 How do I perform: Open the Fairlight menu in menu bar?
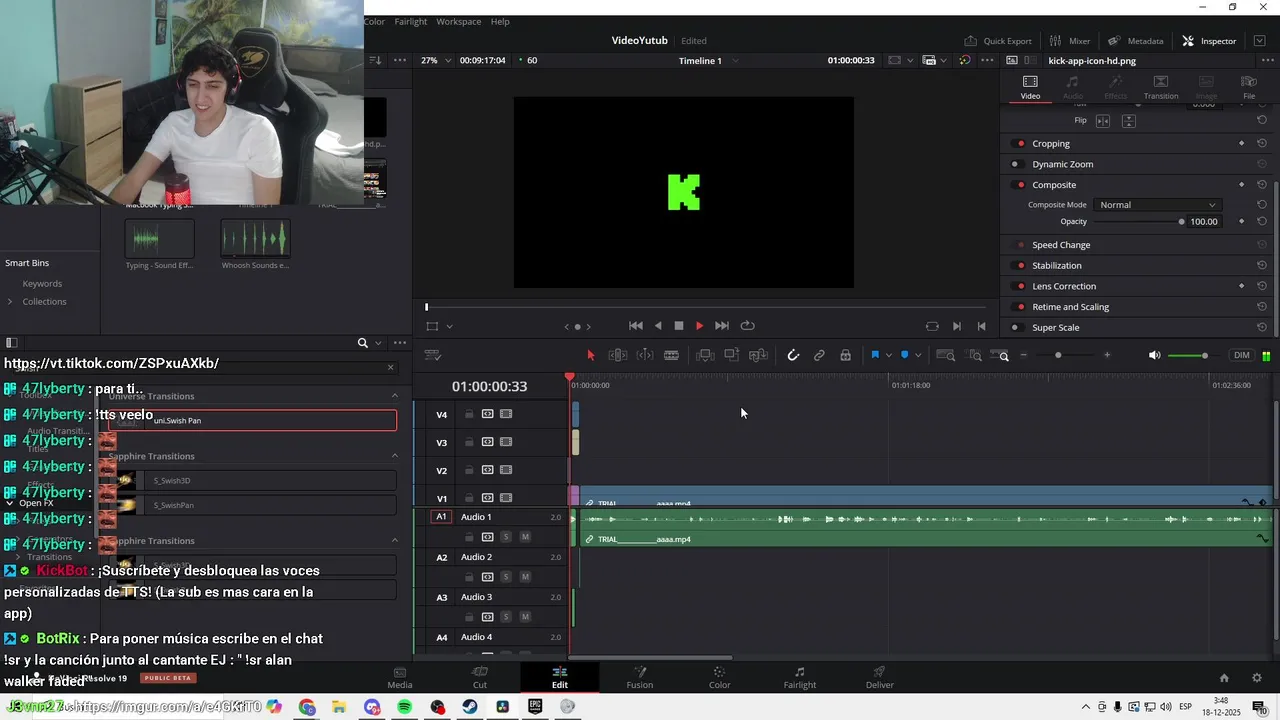coord(411,21)
